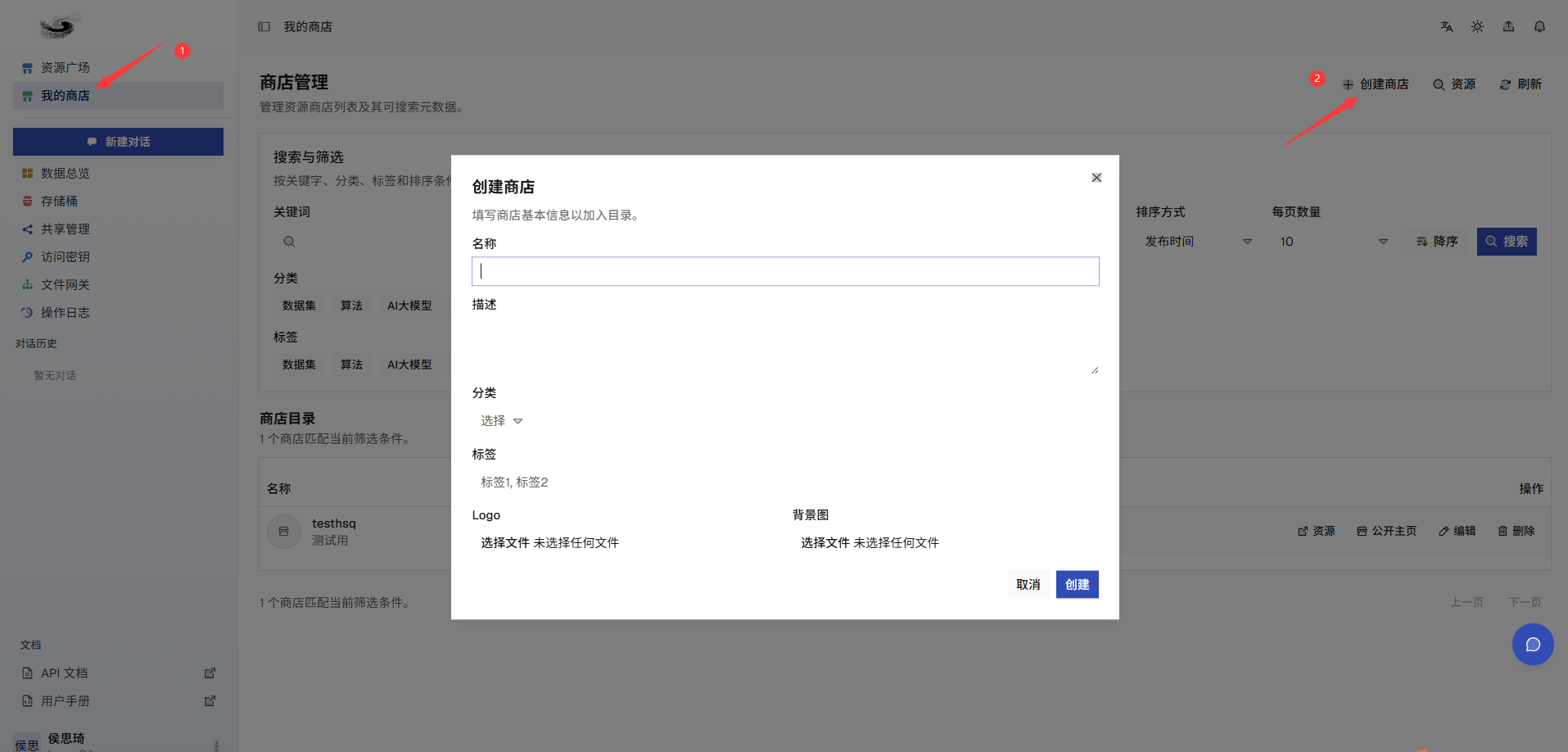Focus the 名称 input field in dialog
Image resolution: width=1568 pixels, height=752 pixels.
785,271
